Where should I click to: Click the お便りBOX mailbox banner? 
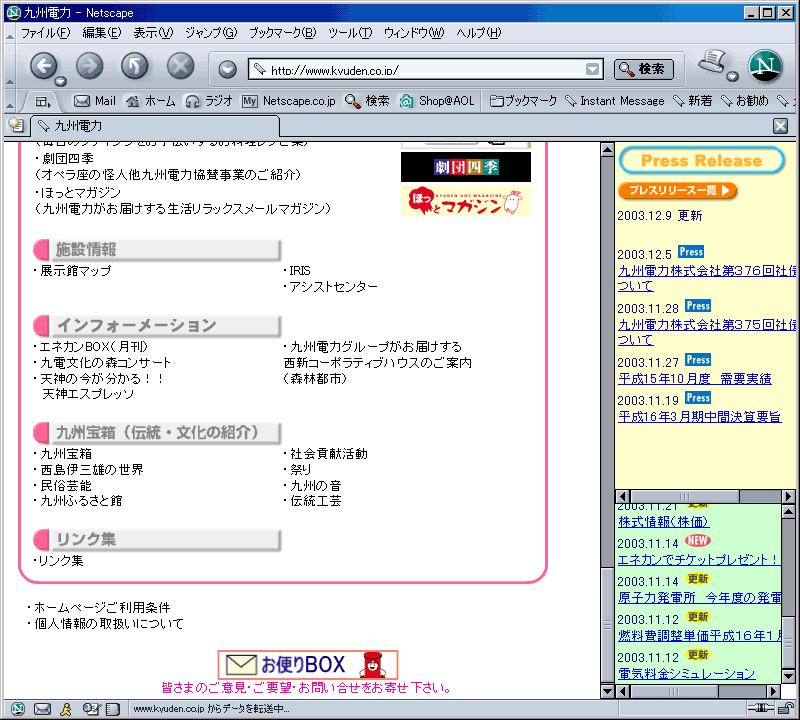tap(308, 664)
